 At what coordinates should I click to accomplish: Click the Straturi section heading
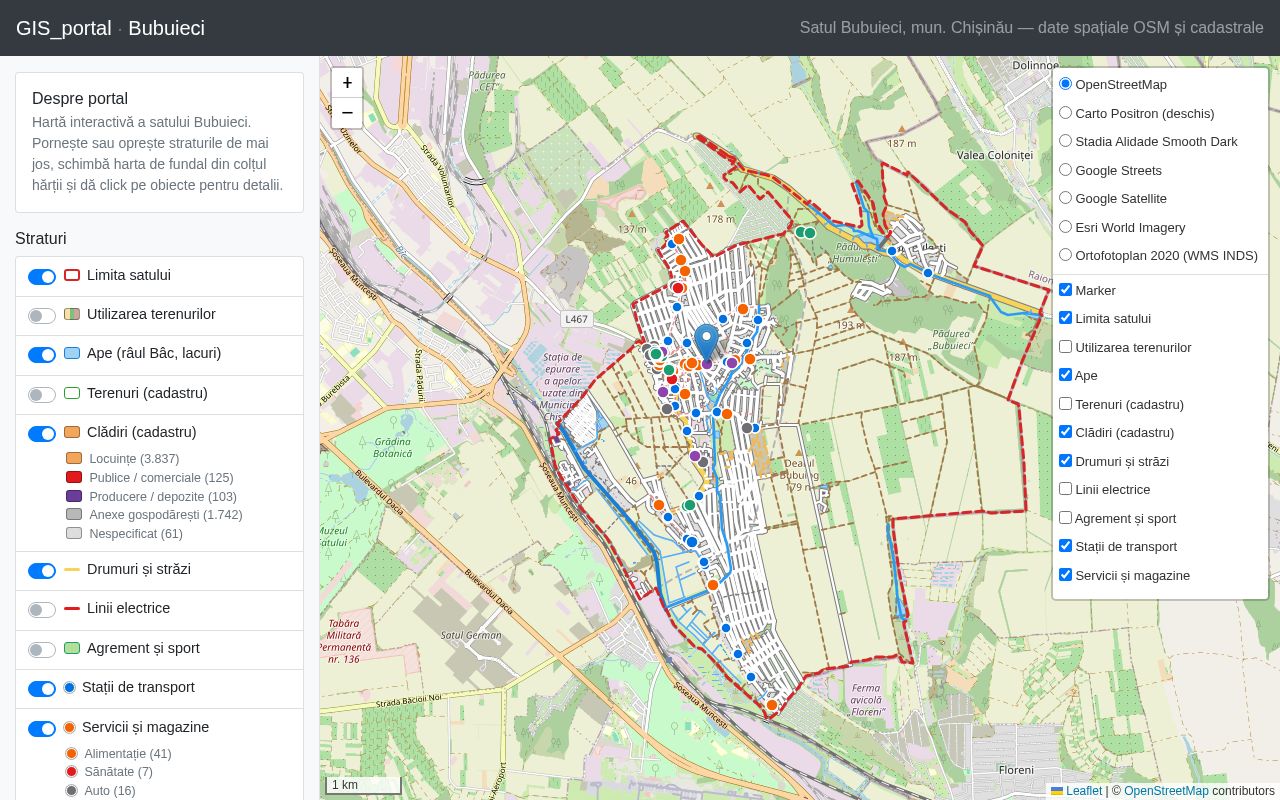point(41,238)
